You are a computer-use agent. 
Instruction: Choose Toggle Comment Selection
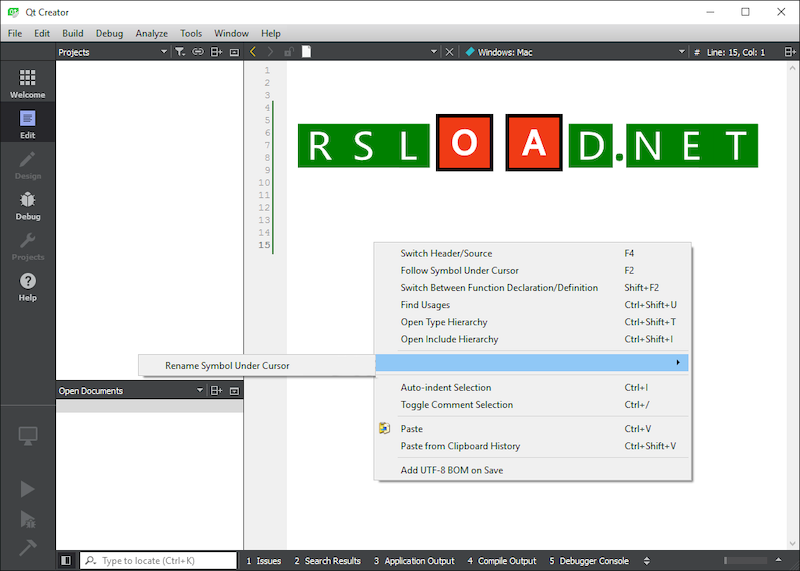[532, 405]
